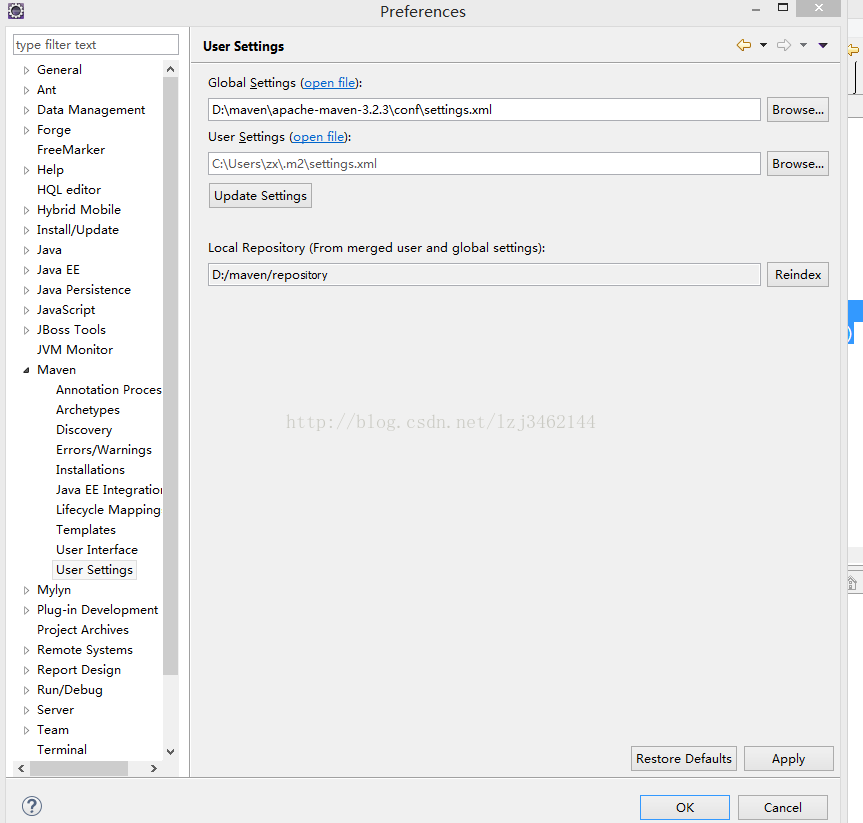Select HQL editor preference page
The height and width of the screenshot is (823, 863).
click(x=69, y=190)
